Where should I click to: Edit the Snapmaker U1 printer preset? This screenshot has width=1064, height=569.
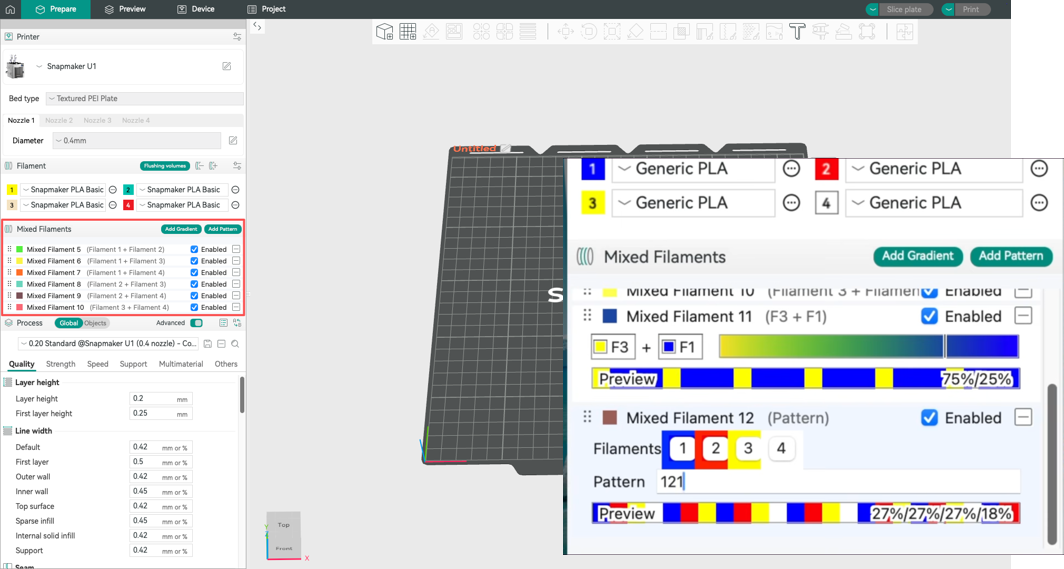point(227,66)
